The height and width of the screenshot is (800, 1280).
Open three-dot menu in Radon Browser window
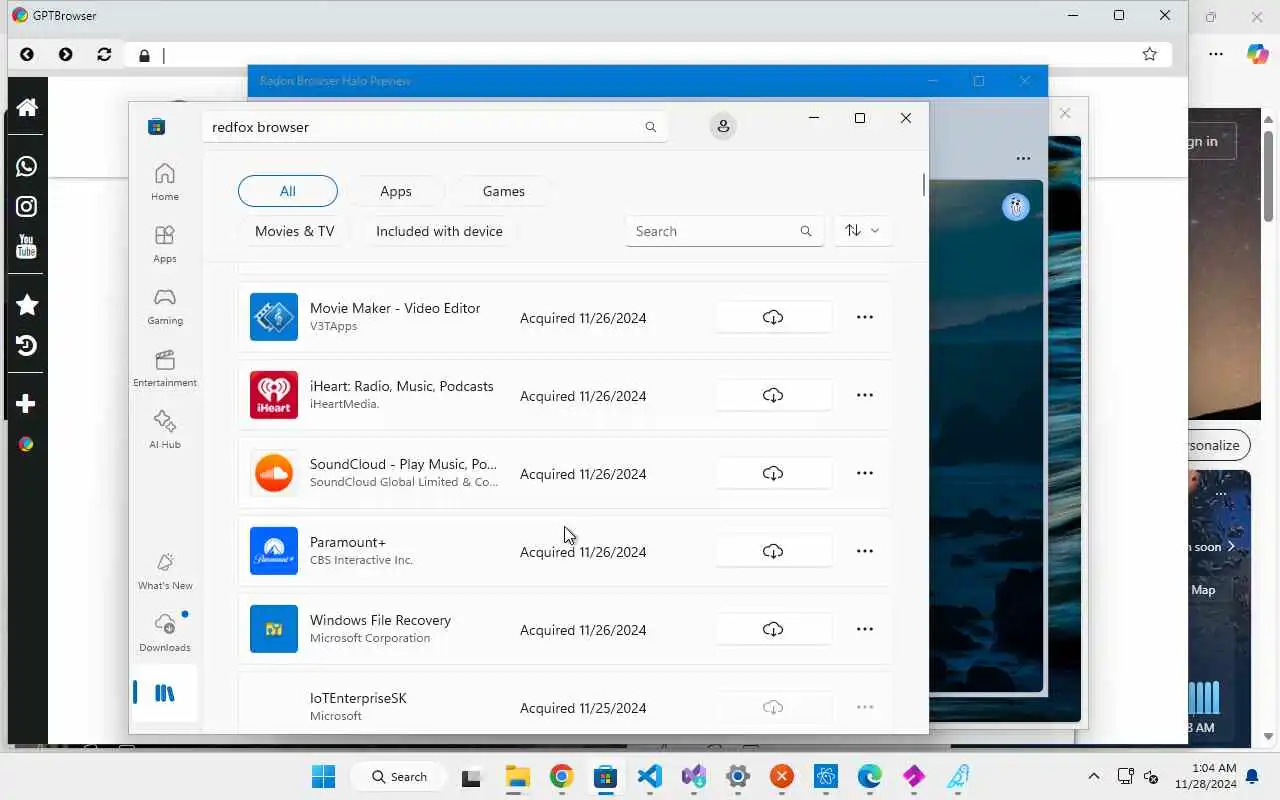(1023, 158)
